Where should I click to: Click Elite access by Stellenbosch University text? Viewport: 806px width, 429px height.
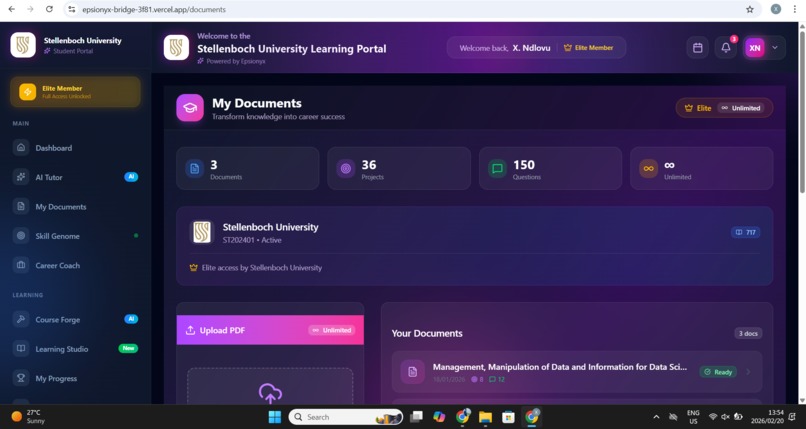point(262,268)
